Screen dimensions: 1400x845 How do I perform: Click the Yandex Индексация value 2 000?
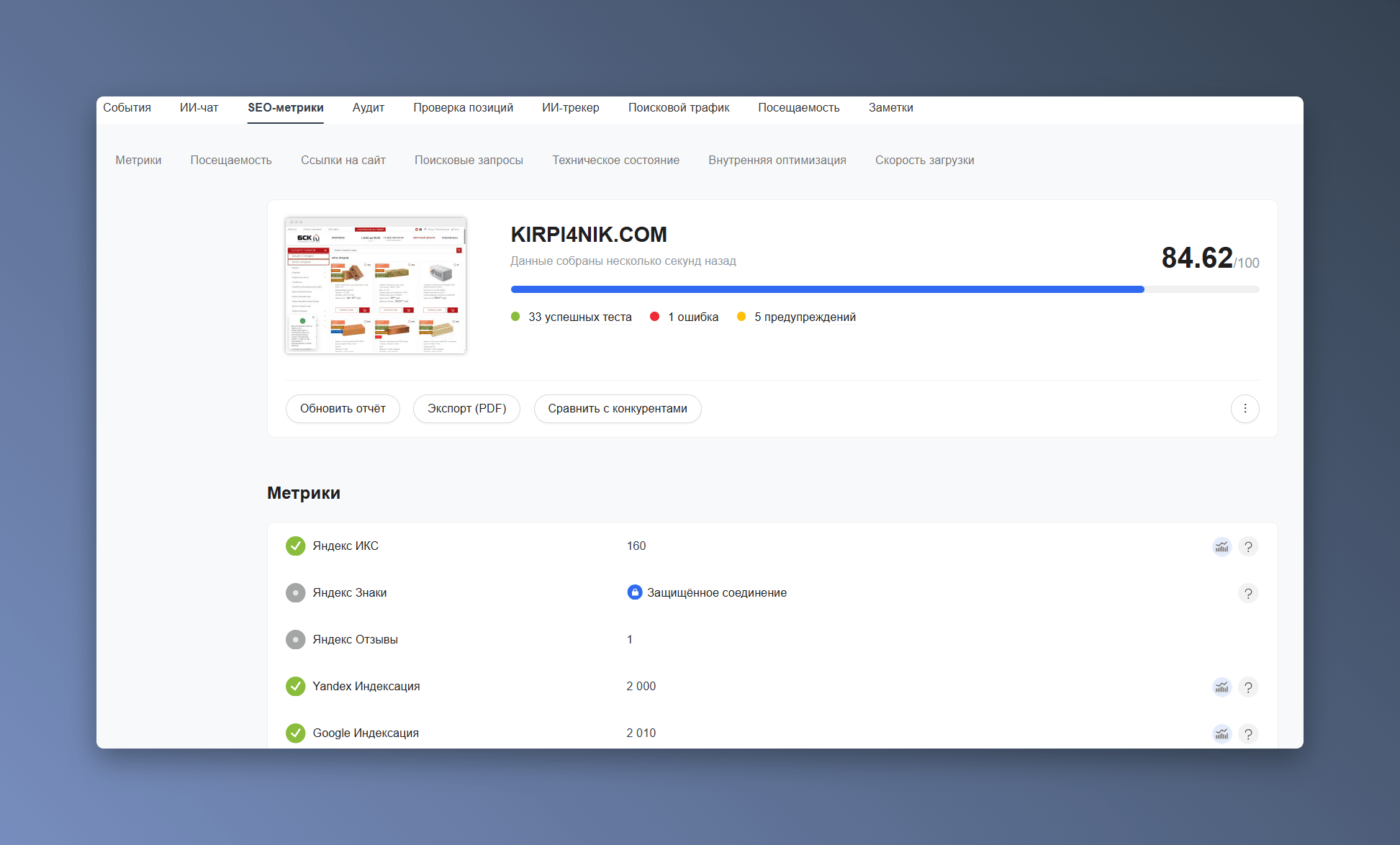tap(641, 687)
